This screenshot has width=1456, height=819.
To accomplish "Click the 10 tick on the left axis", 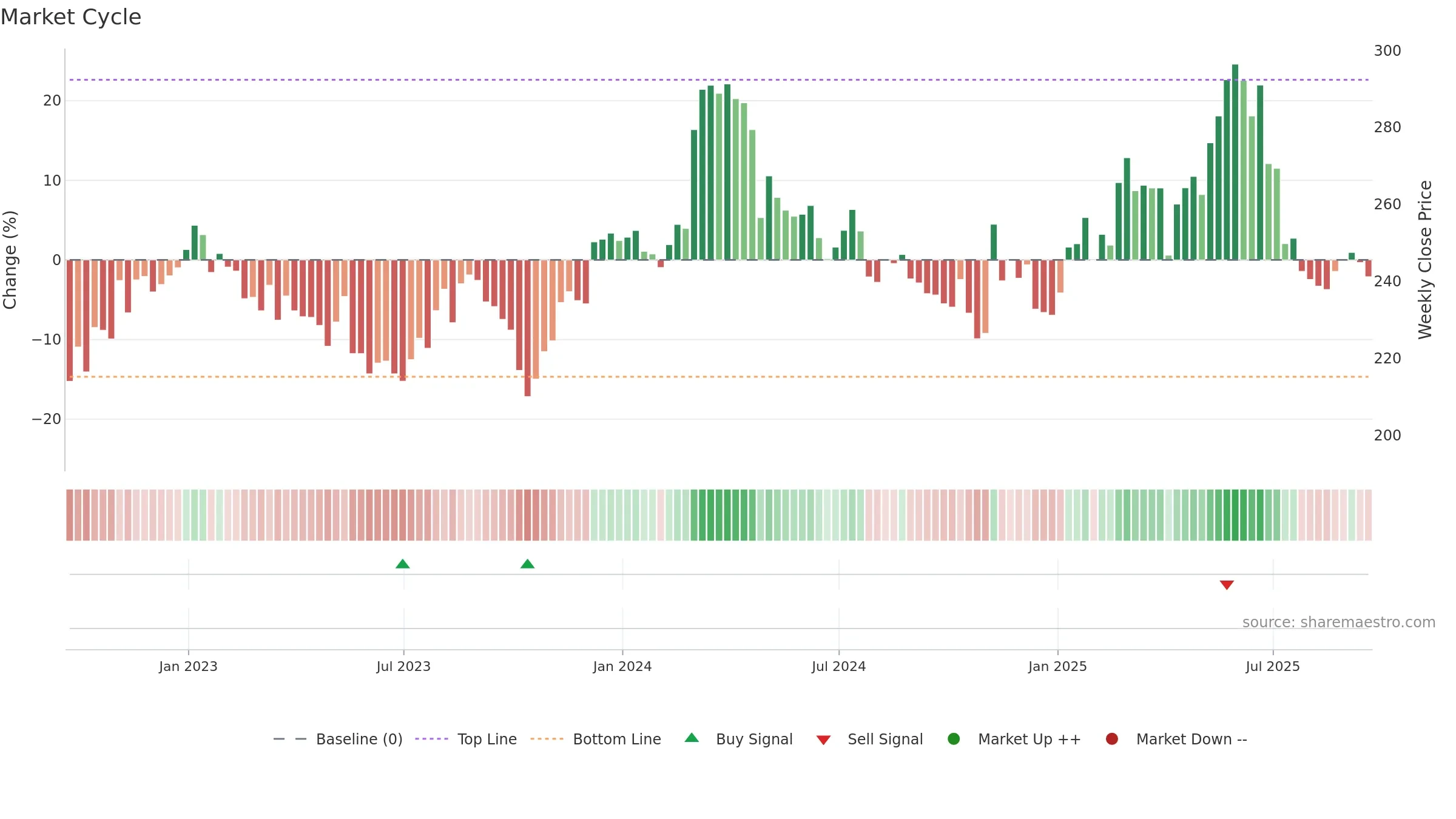I will click(x=52, y=180).
